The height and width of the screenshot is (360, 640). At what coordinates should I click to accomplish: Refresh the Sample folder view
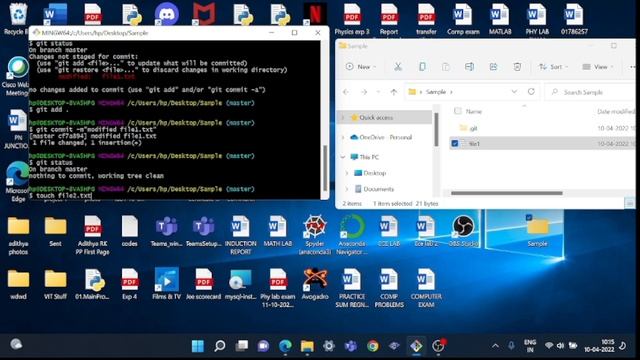[x=531, y=92]
